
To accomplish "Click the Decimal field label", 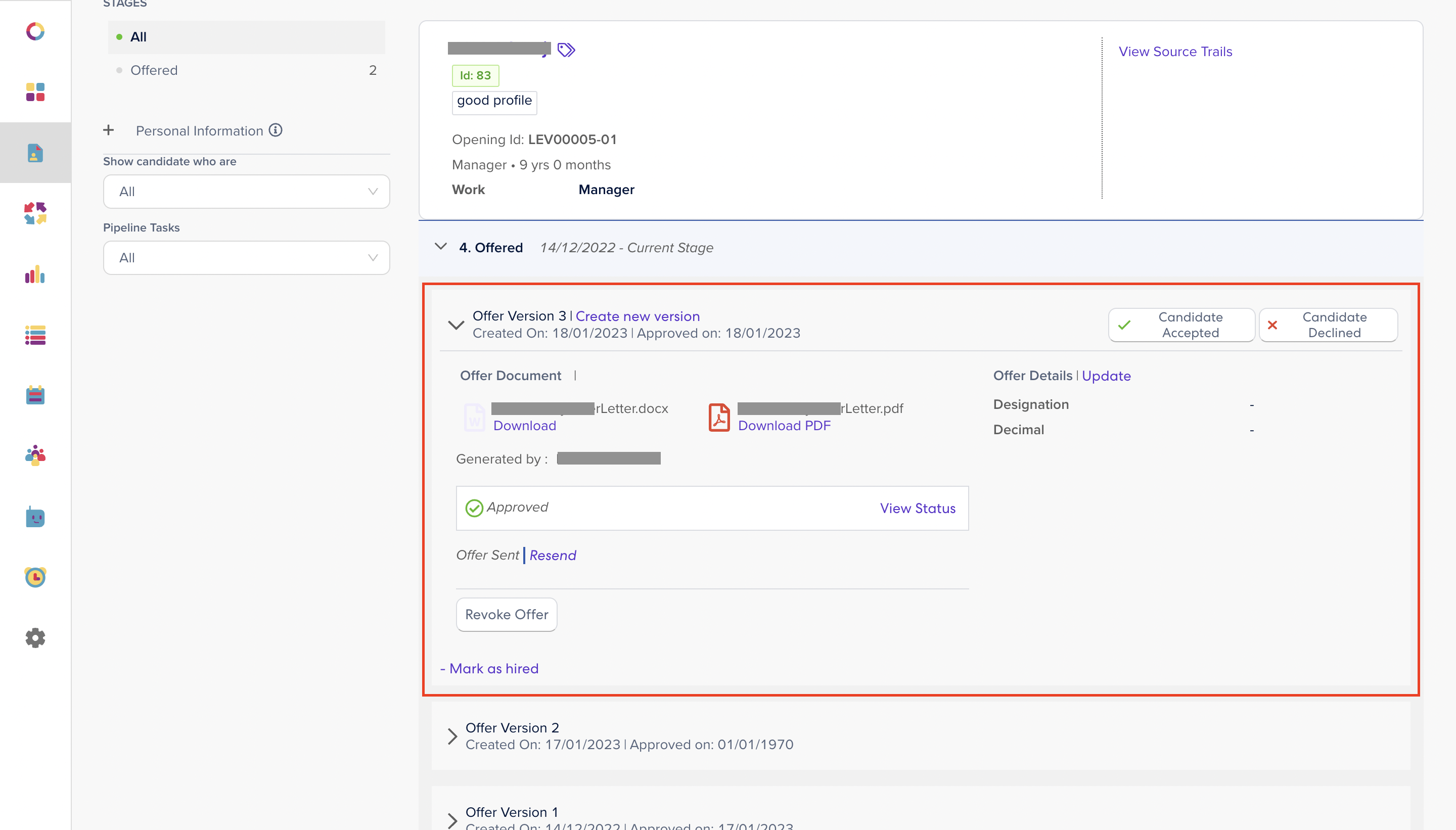I will point(1018,430).
